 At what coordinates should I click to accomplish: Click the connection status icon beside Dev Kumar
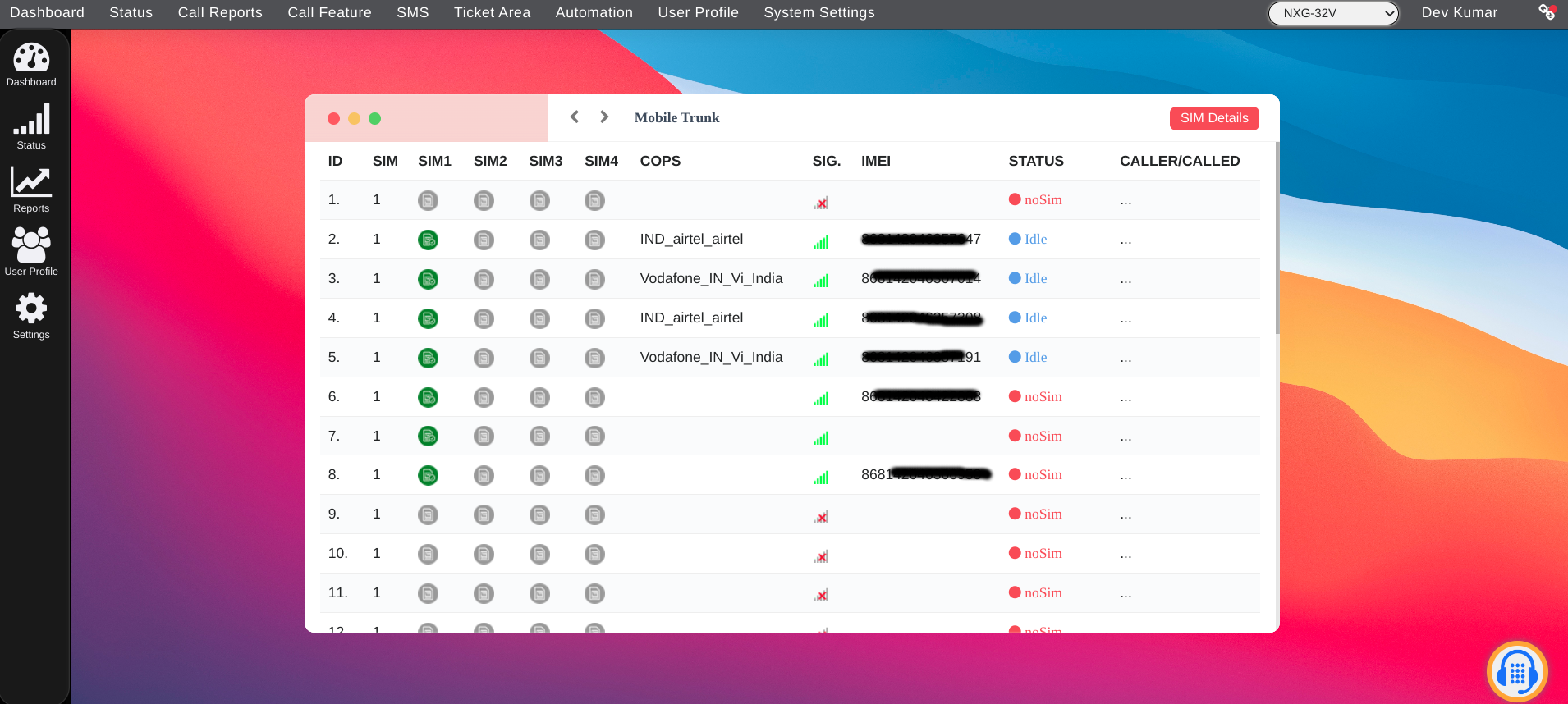(x=1547, y=12)
